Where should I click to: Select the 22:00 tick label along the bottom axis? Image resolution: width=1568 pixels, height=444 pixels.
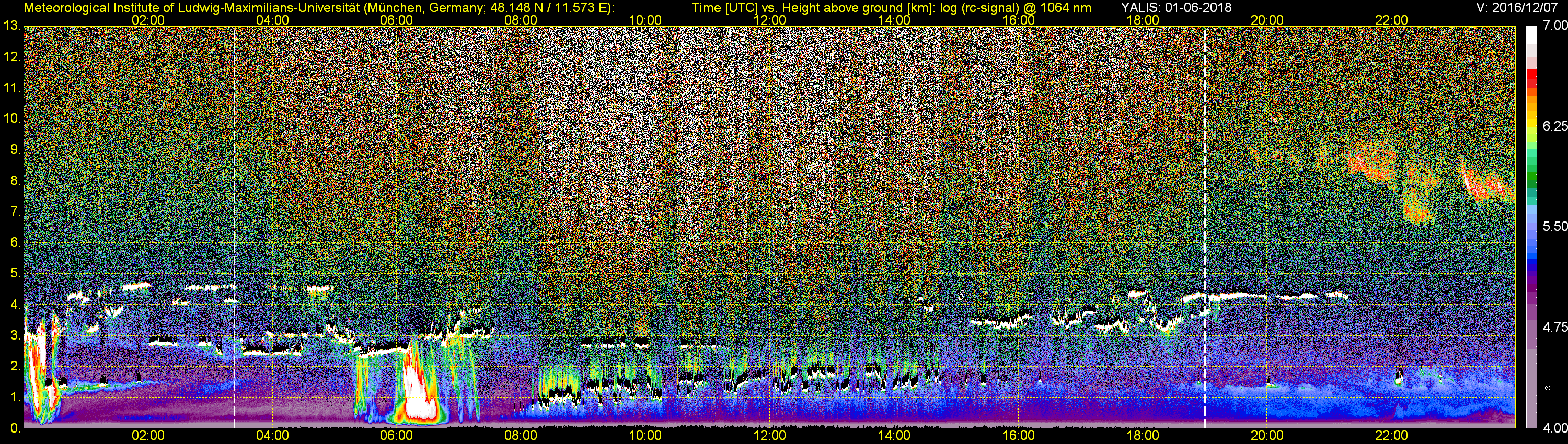pos(1391,436)
